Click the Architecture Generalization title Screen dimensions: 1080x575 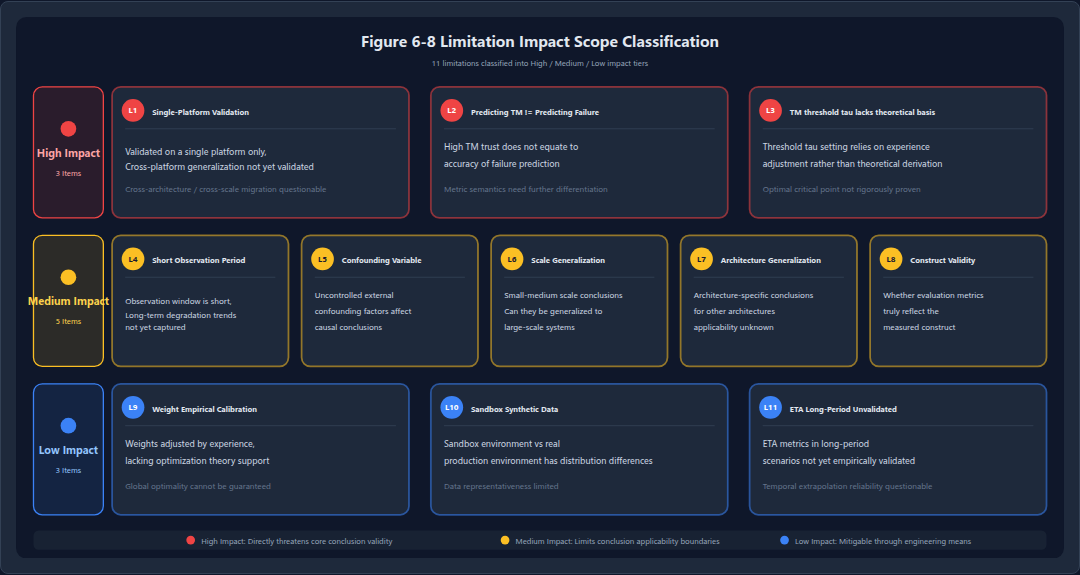click(771, 260)
